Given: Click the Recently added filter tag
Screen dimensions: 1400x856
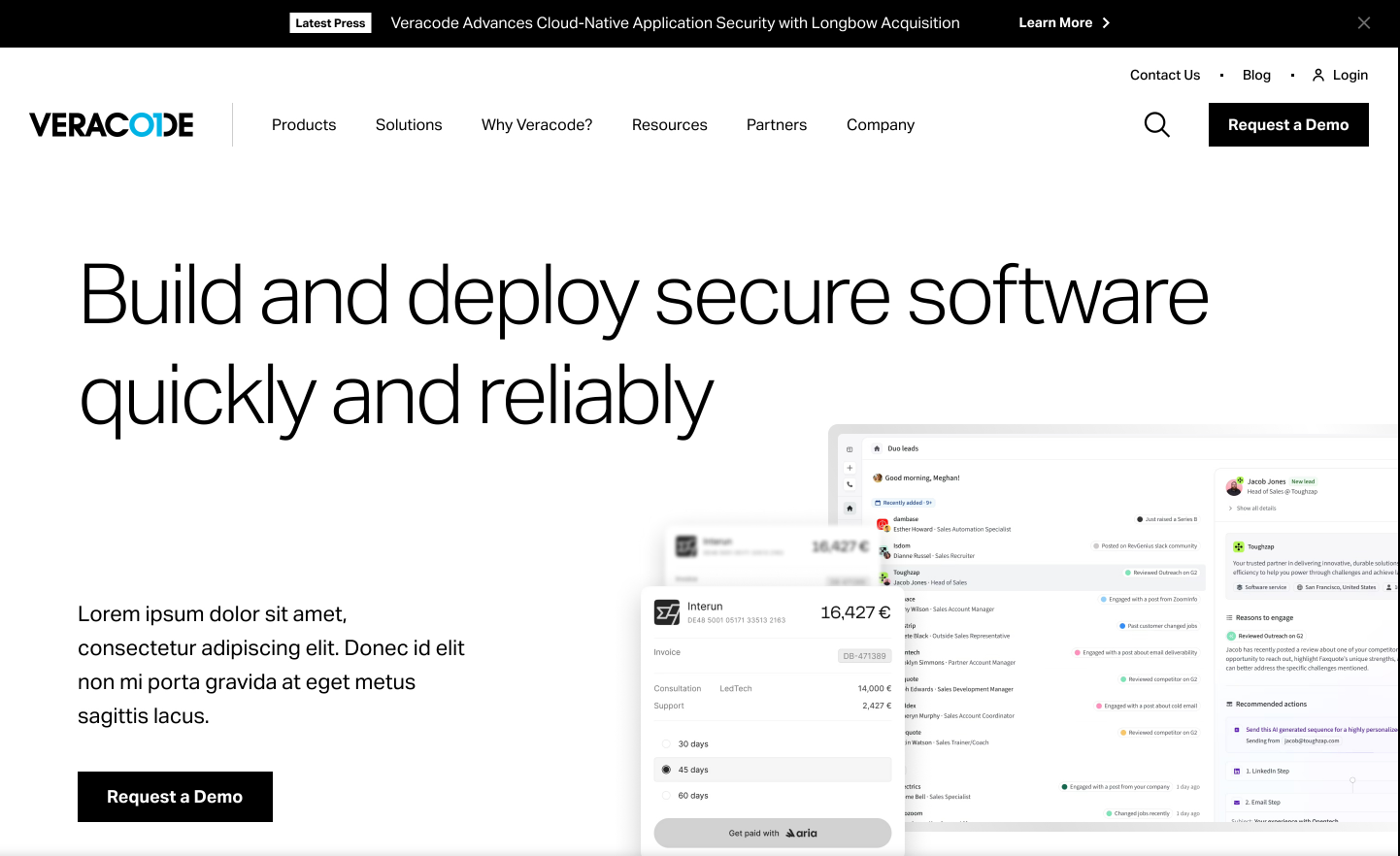Looking at the screenshot, I should tap(904, 503).
